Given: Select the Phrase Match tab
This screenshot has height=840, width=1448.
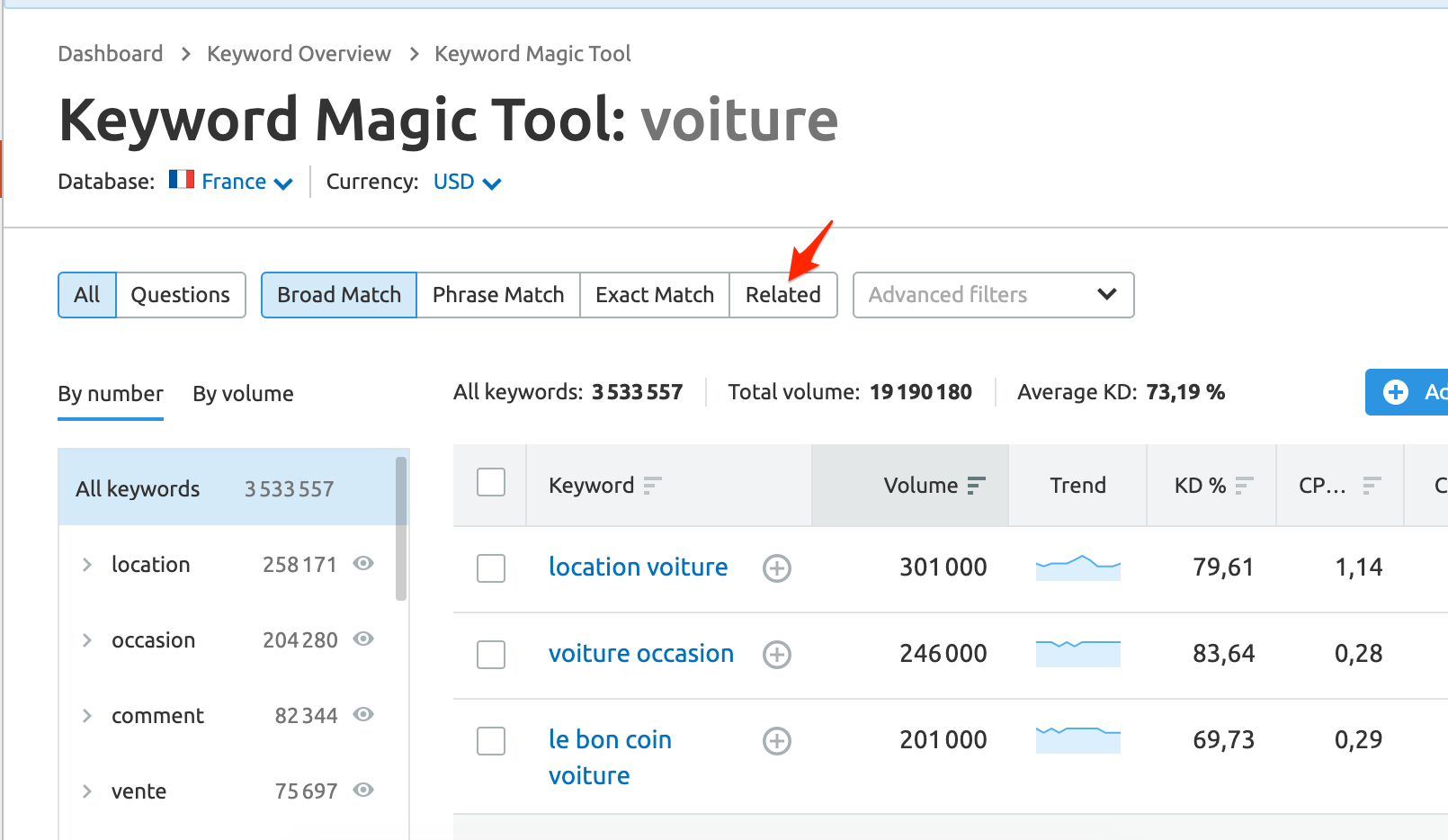Looking at the screenshot, I should pos(497,295).
